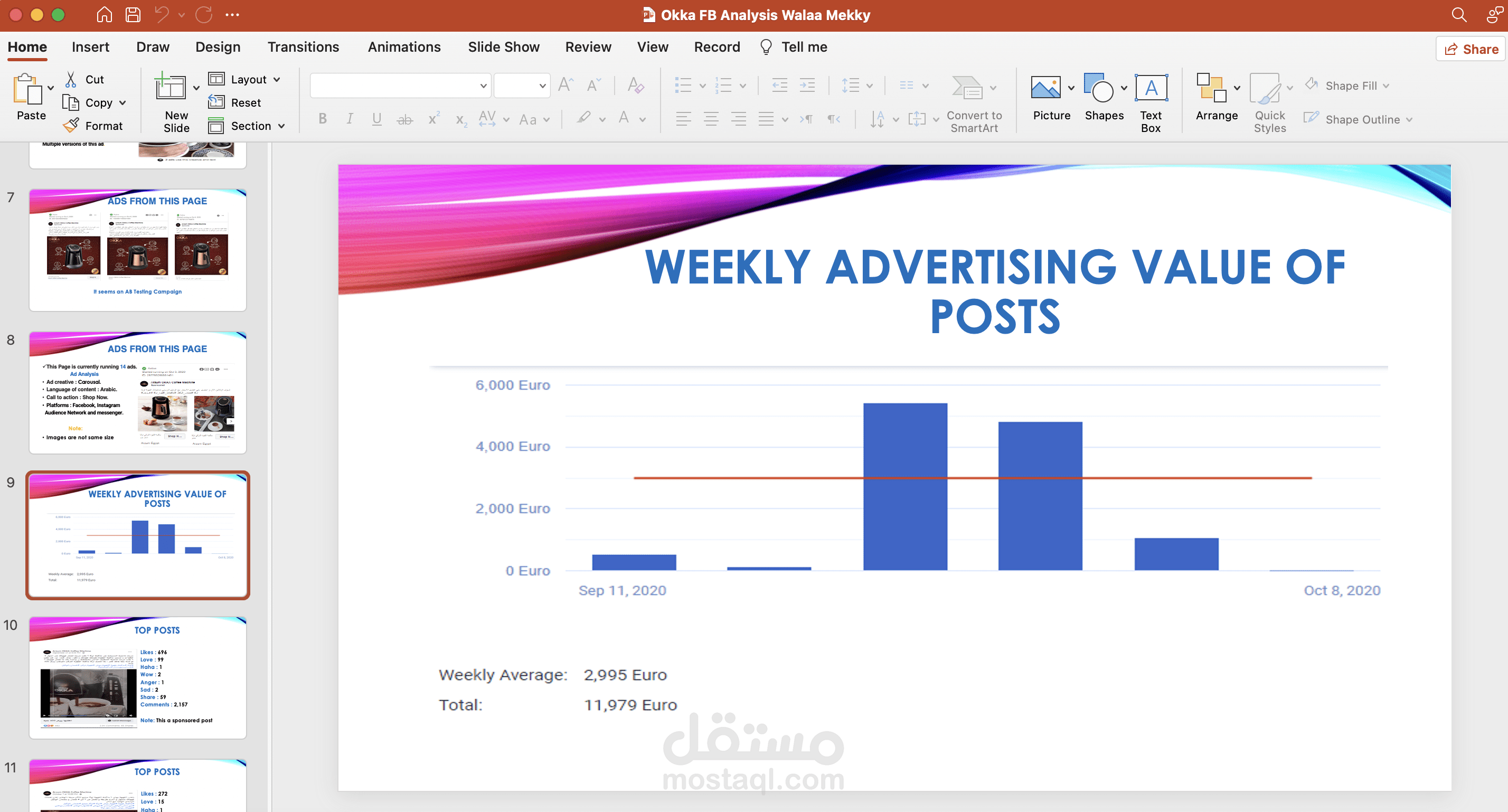Click the Format painter brush

71,125
